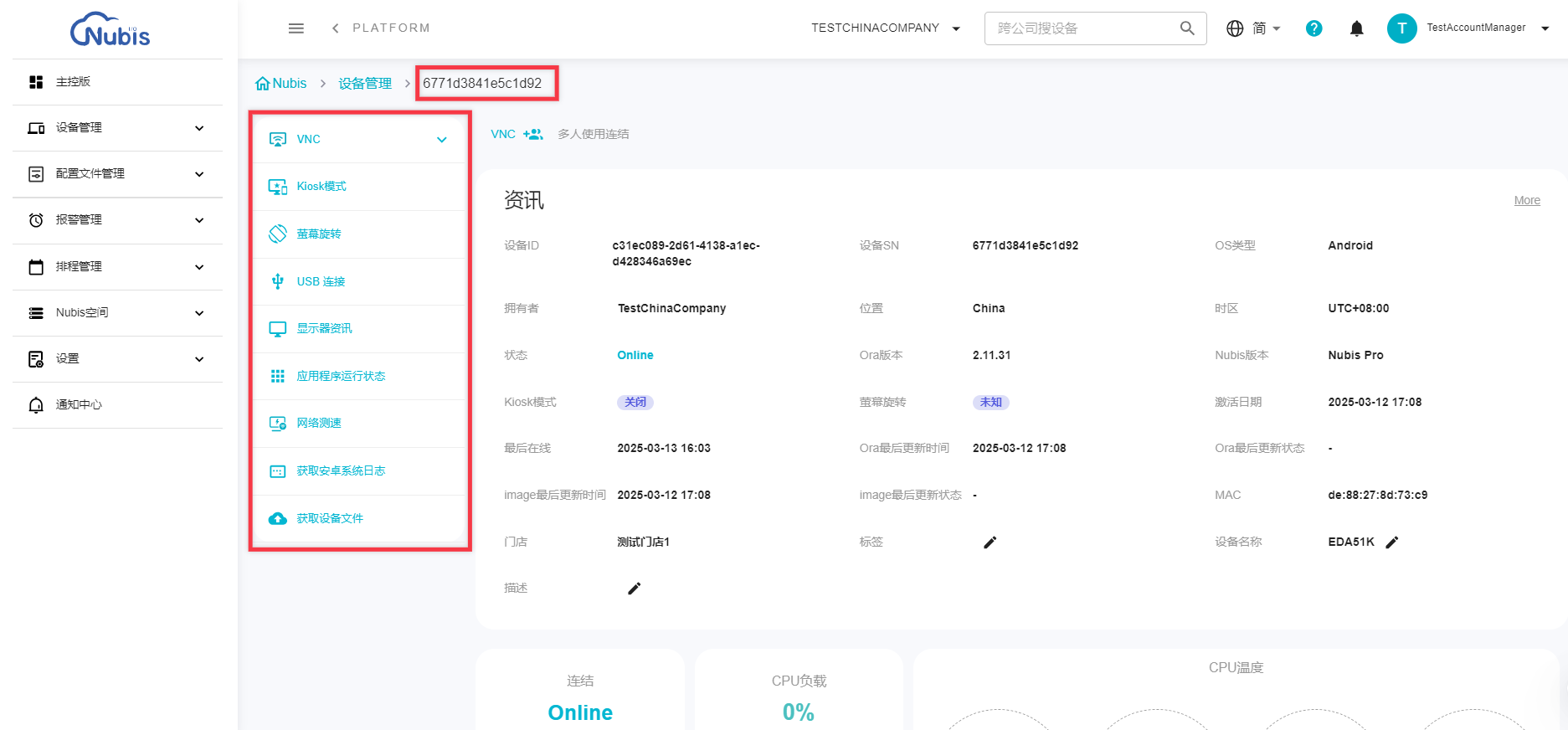This screenshot has height=730, width=1568.
Task: Click the 萤幕旋转 rotate icon
Action: click(x=278, y=234)
